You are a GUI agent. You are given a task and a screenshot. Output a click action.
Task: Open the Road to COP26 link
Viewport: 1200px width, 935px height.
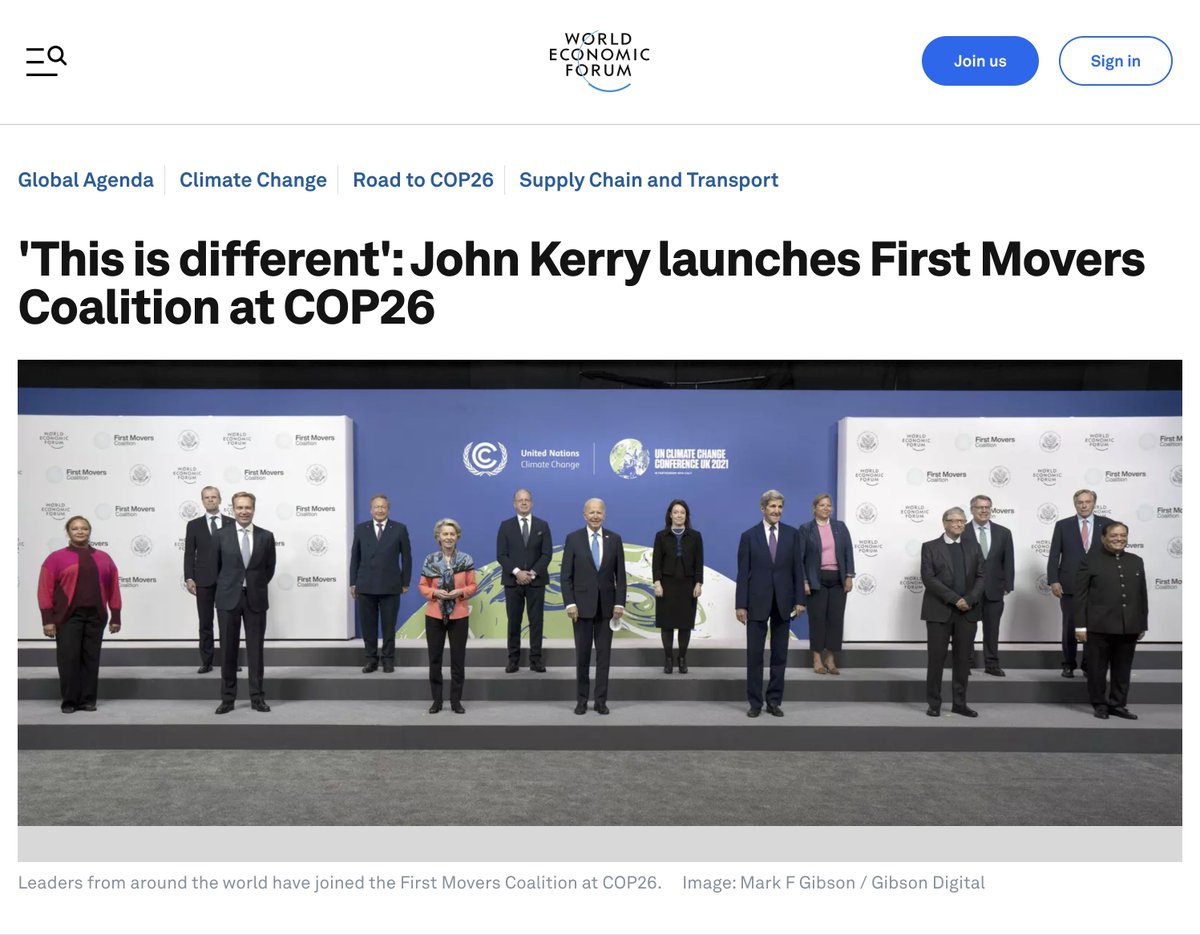pos(423,180)
